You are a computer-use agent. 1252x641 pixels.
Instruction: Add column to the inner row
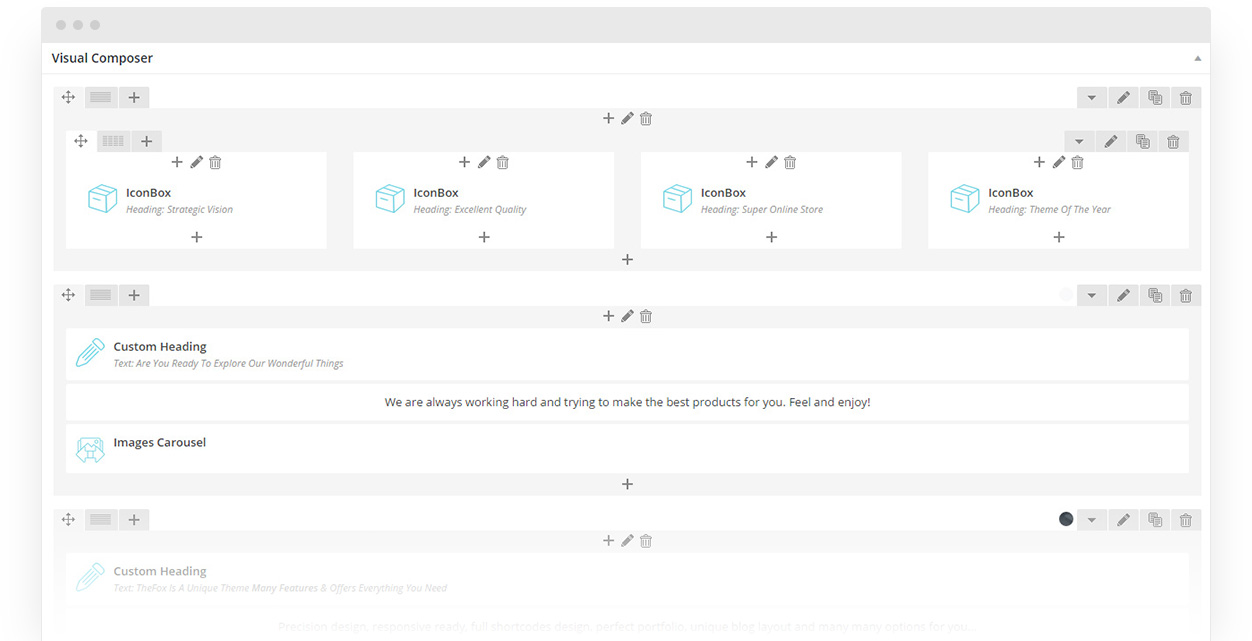[146, 141]
